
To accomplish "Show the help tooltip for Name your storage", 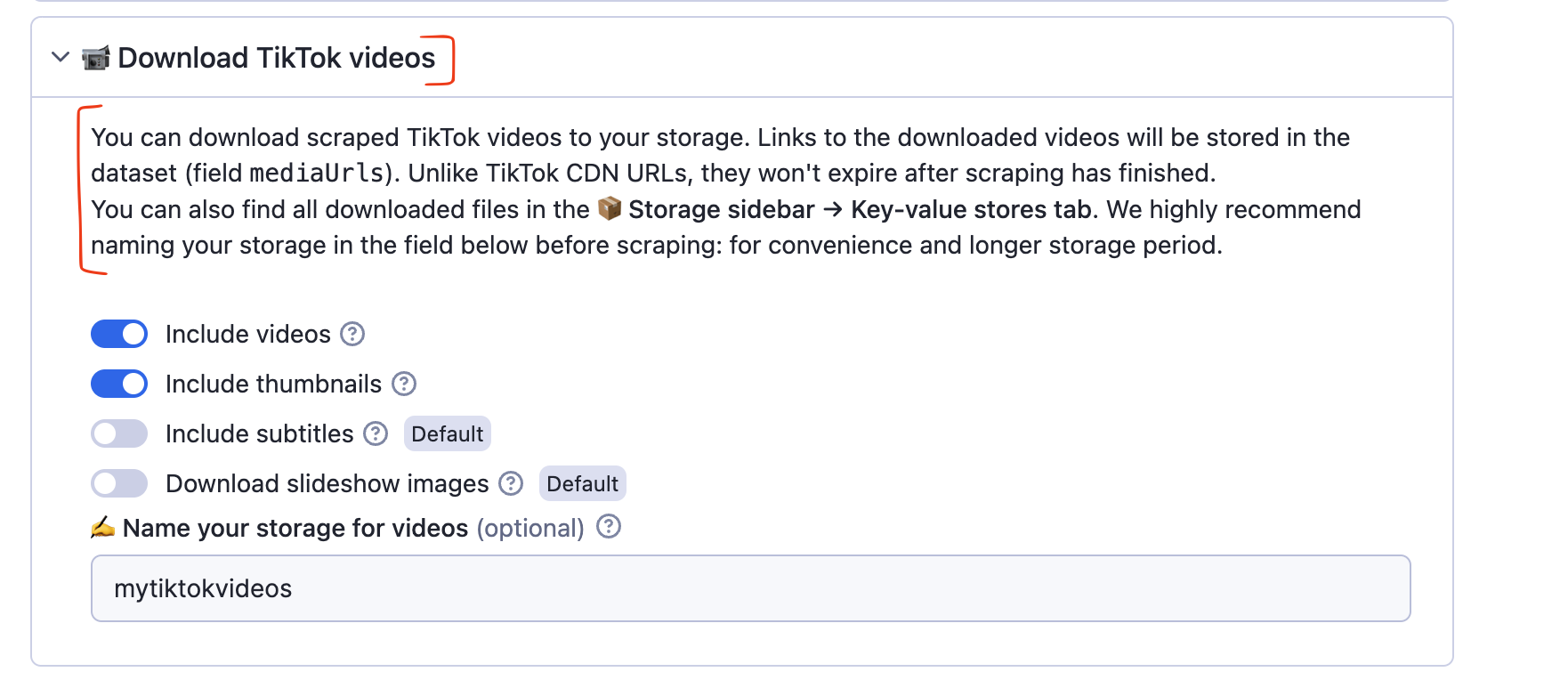I will point(609,527).
